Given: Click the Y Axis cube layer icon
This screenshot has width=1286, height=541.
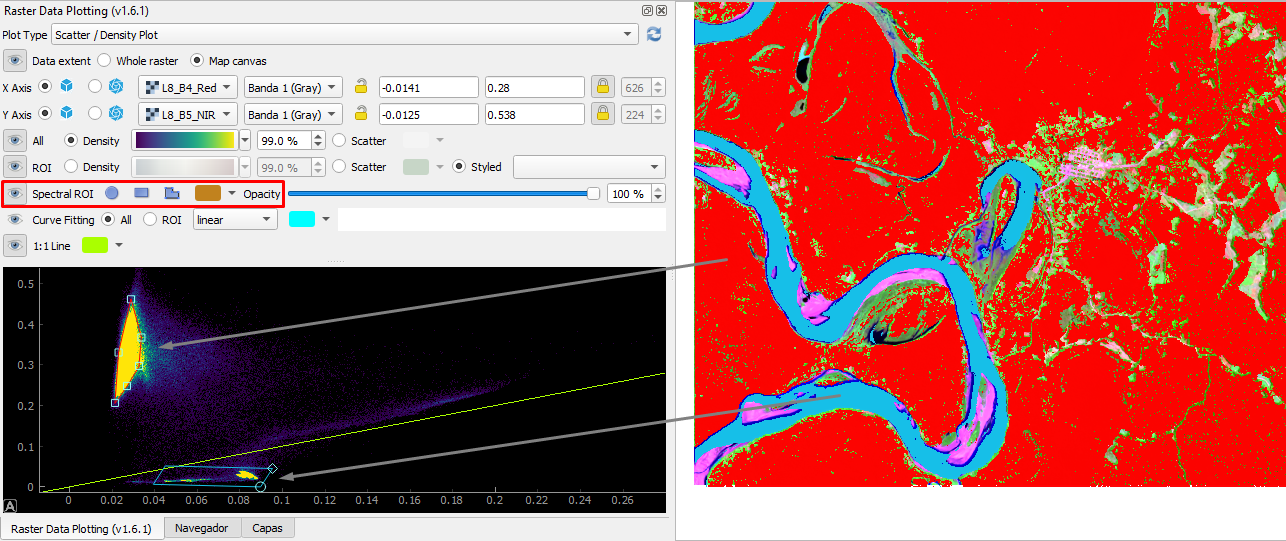Looking at the screenshot, I should tap(67, 113).
